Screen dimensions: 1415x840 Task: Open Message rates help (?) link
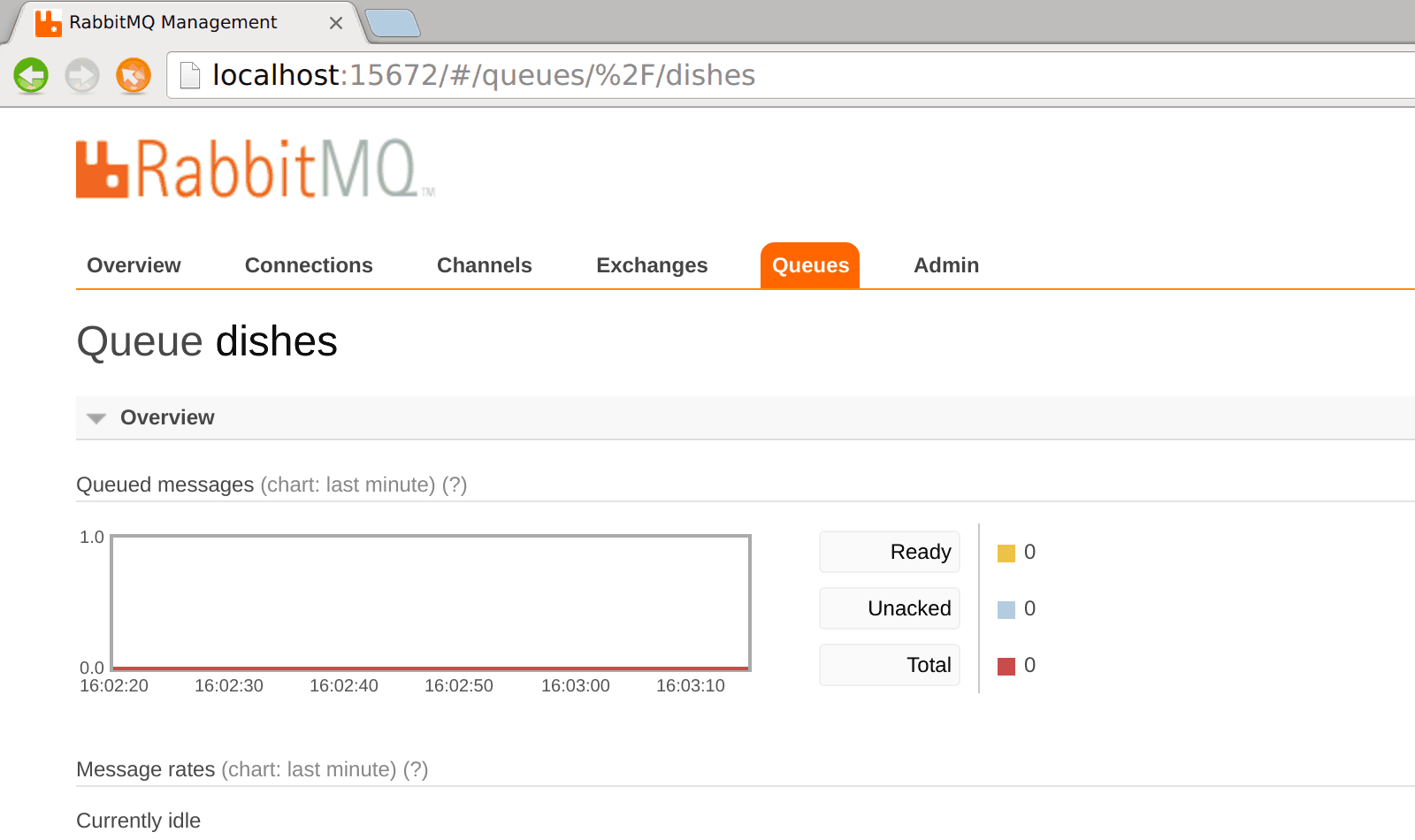(x=416, y=769)
